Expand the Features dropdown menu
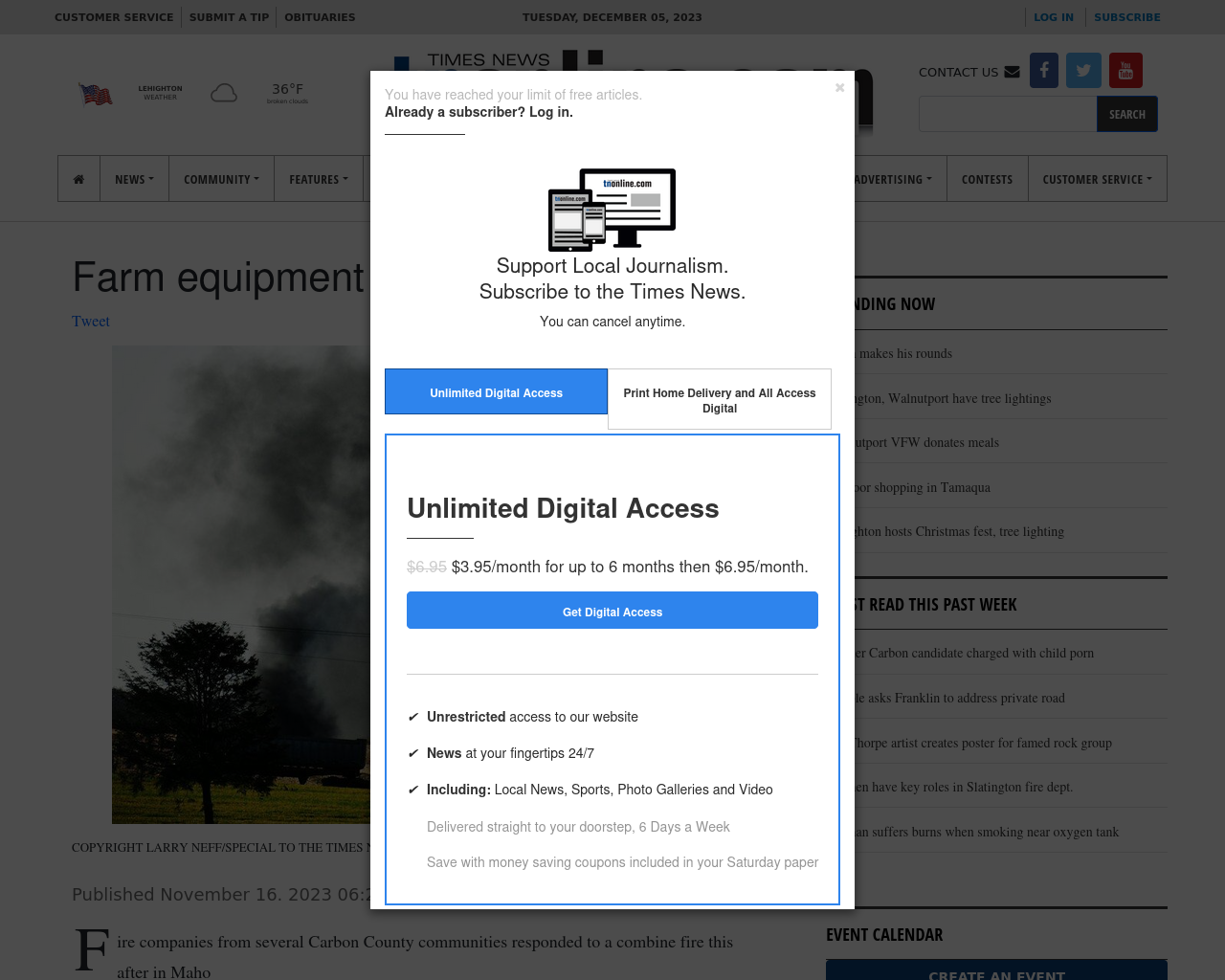 point(319,179)
